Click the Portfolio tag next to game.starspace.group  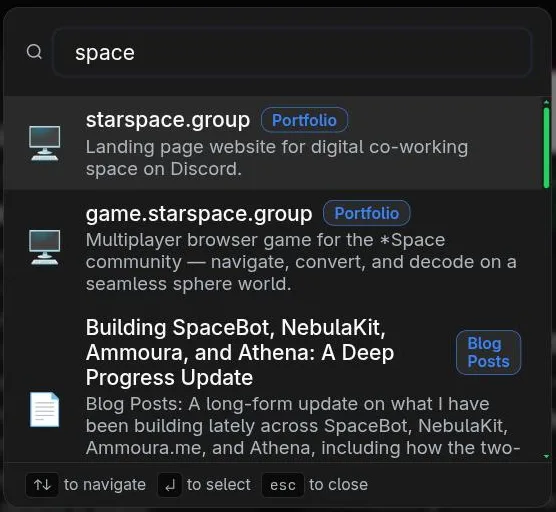click(367, 213)
